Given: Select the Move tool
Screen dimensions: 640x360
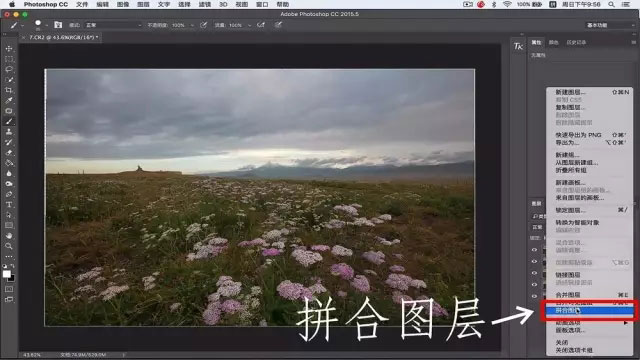Looking at the screenshot, I should pyautogui.click(x=9, y=49).
